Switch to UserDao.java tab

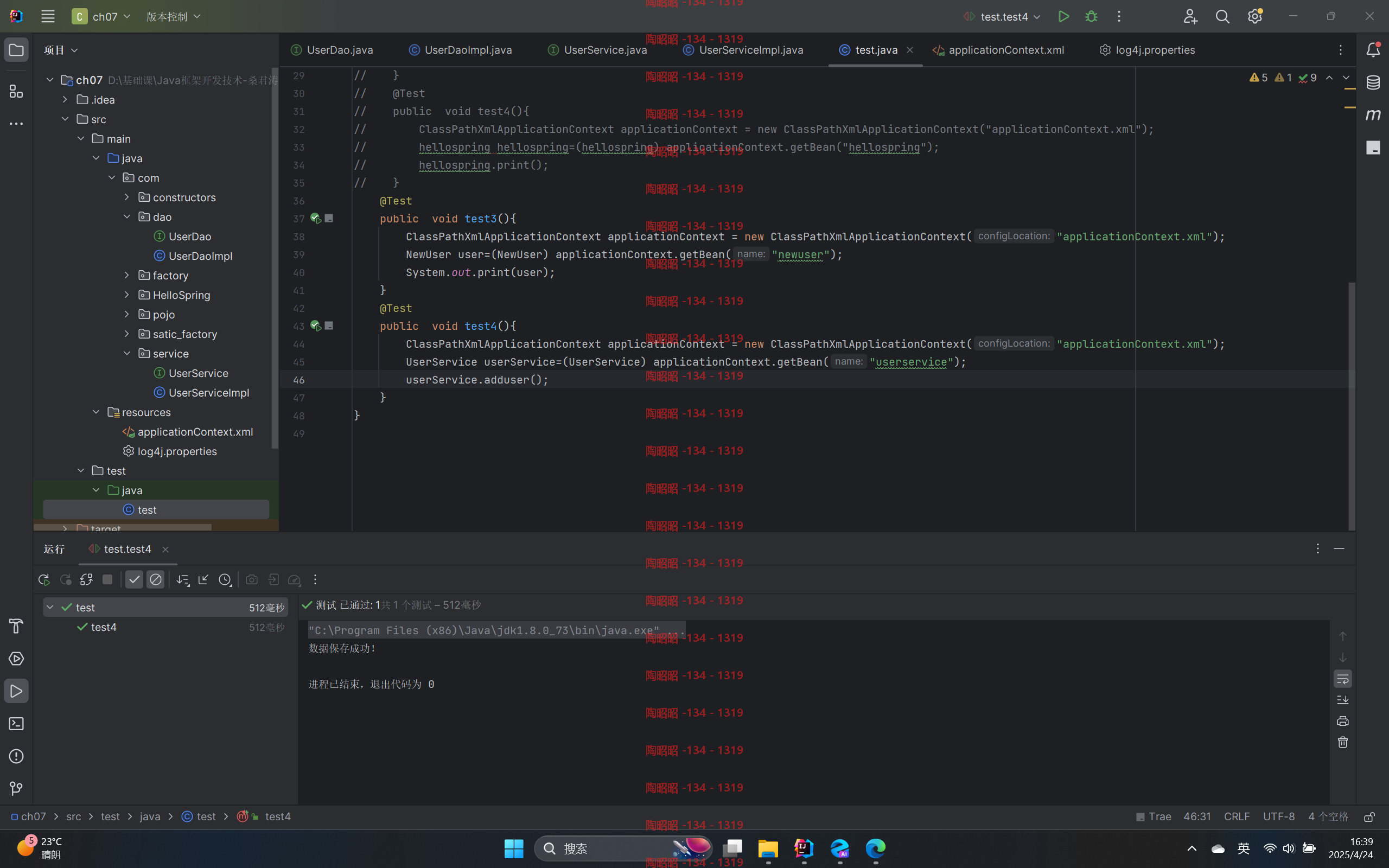coord(332,50)
